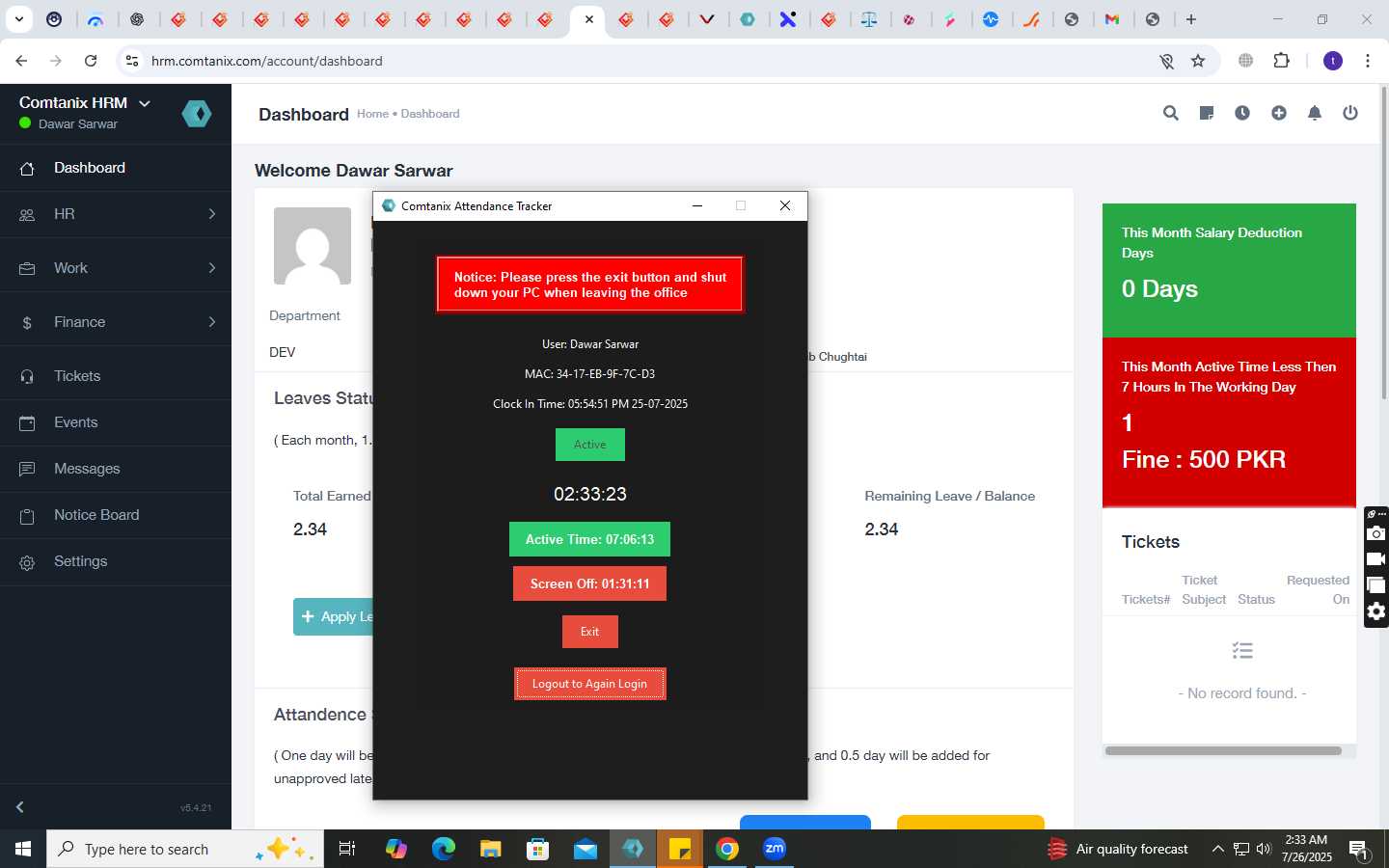Open the Chrome extensions puzzle icon
Image resolution: width=1389 pixels, height=868 pixels.
1281,61
